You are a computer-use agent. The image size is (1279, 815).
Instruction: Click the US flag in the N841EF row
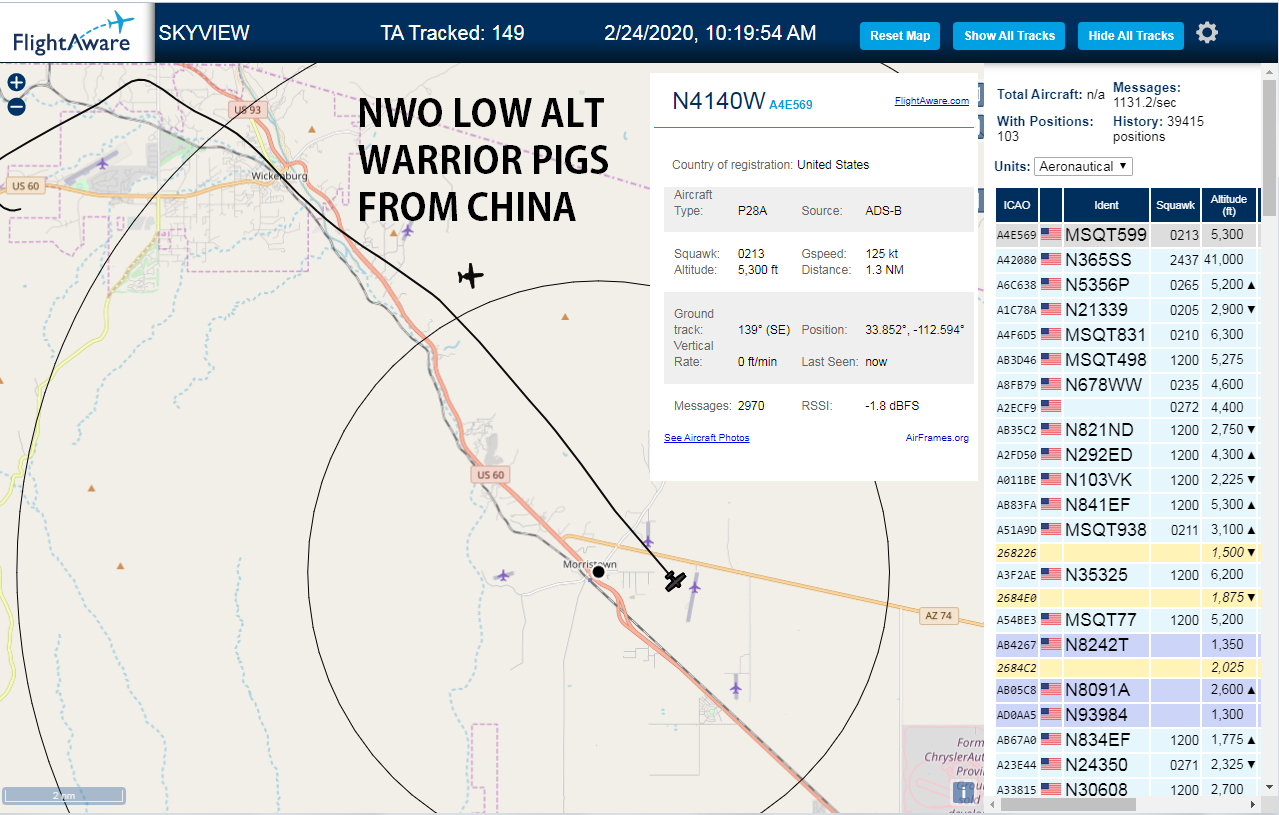1051,505
